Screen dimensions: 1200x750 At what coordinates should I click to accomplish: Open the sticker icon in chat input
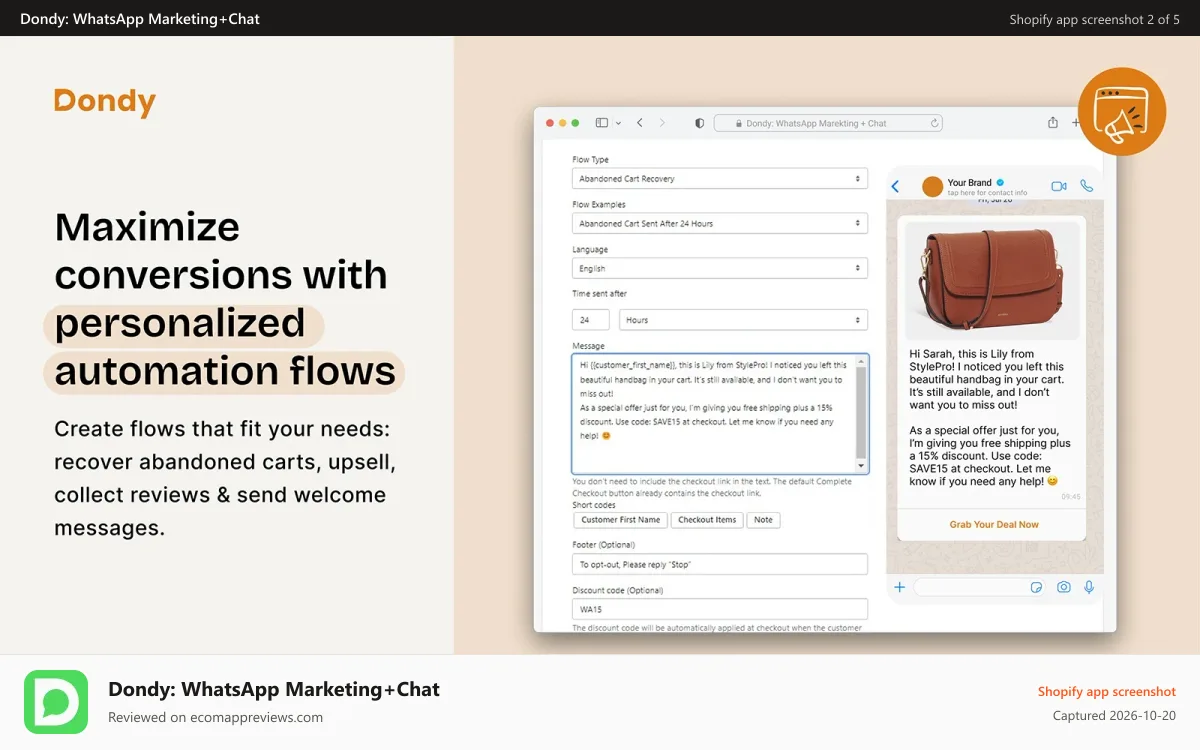click(x=1037, y=587)
